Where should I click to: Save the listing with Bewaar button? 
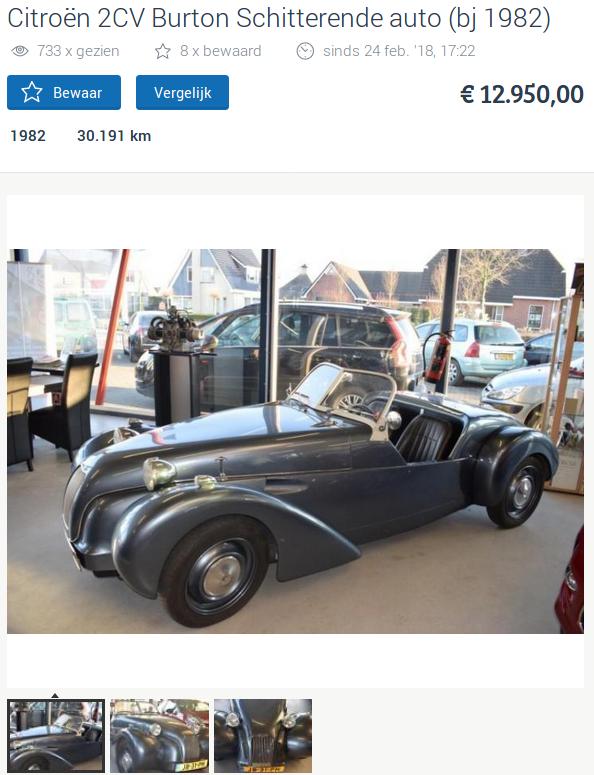point(64,92)
